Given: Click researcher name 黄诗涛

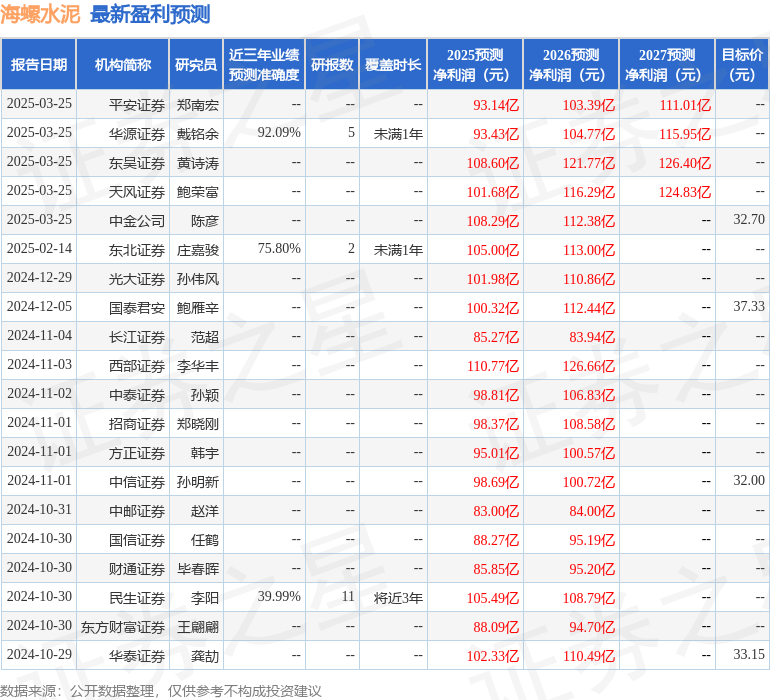Looking at the screenshot, I should pyautogui.click(x=198, y=163).
